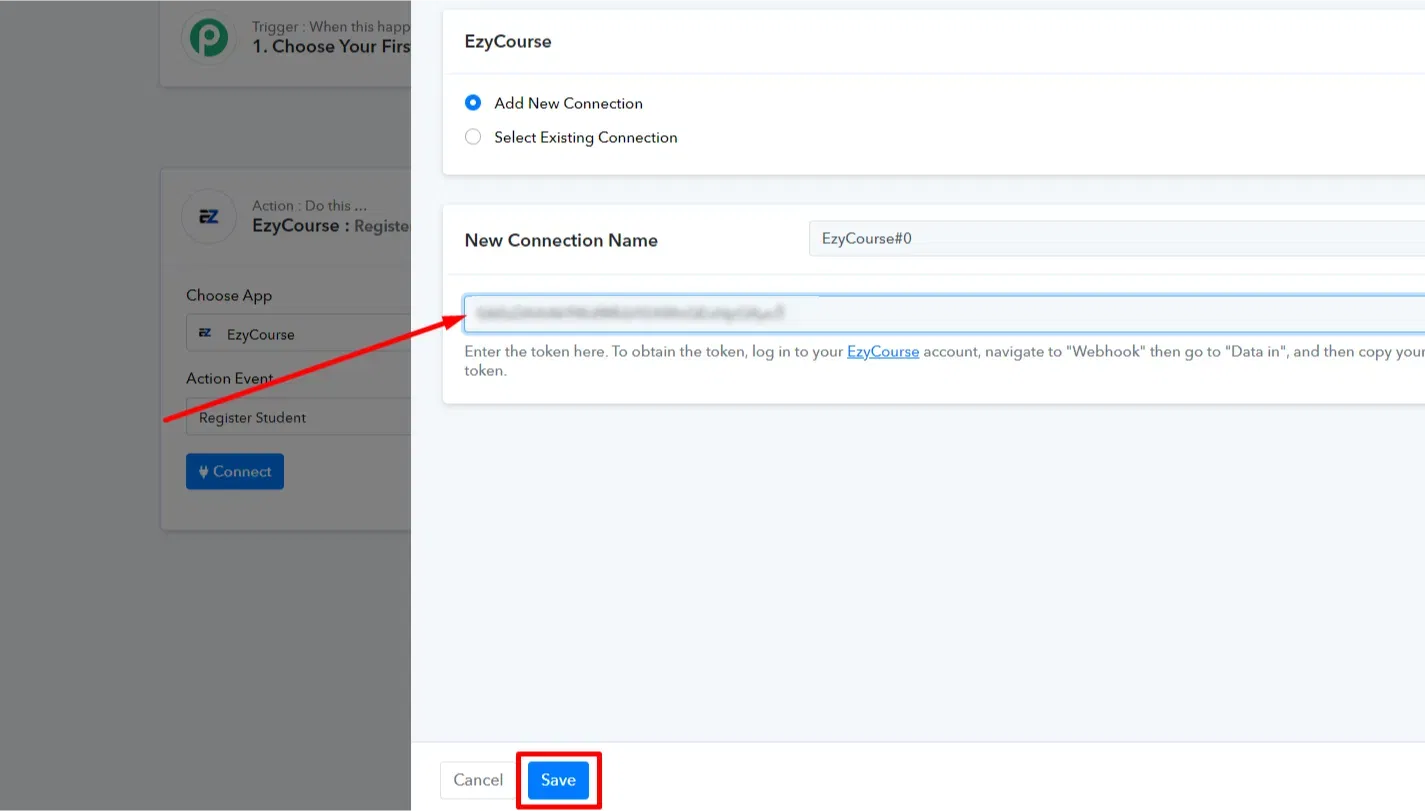The width and height of the screenshot is (1425, 811).
Task: Click the Pabbly trigger icon in the trigger step
Action: click(209, 37)
